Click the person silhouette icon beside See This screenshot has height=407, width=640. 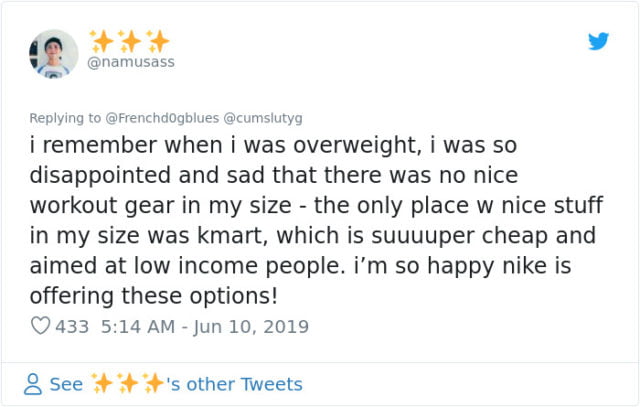coord(34,384)
